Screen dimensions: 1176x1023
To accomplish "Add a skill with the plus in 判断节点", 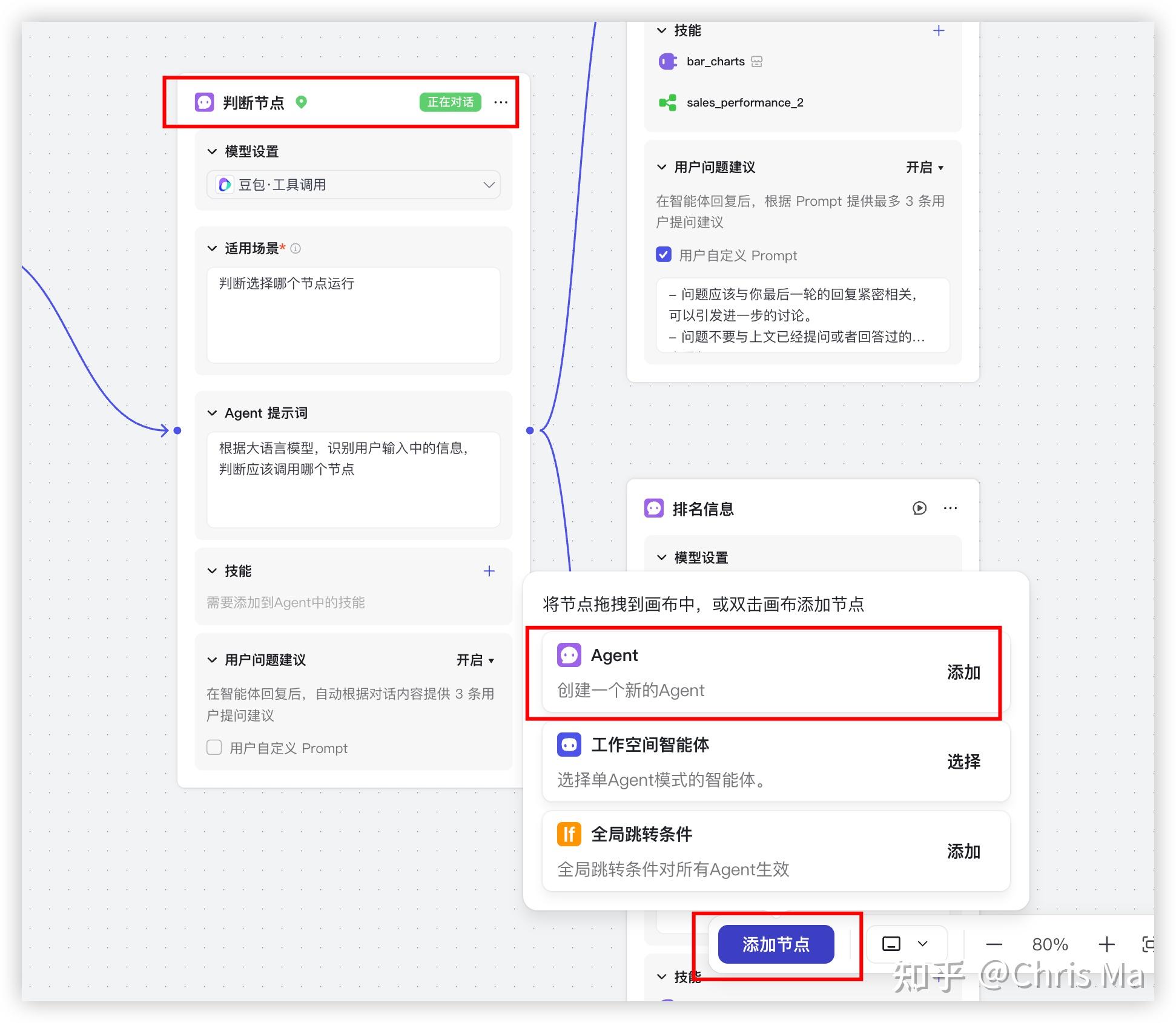I will (x=489, y=571).
